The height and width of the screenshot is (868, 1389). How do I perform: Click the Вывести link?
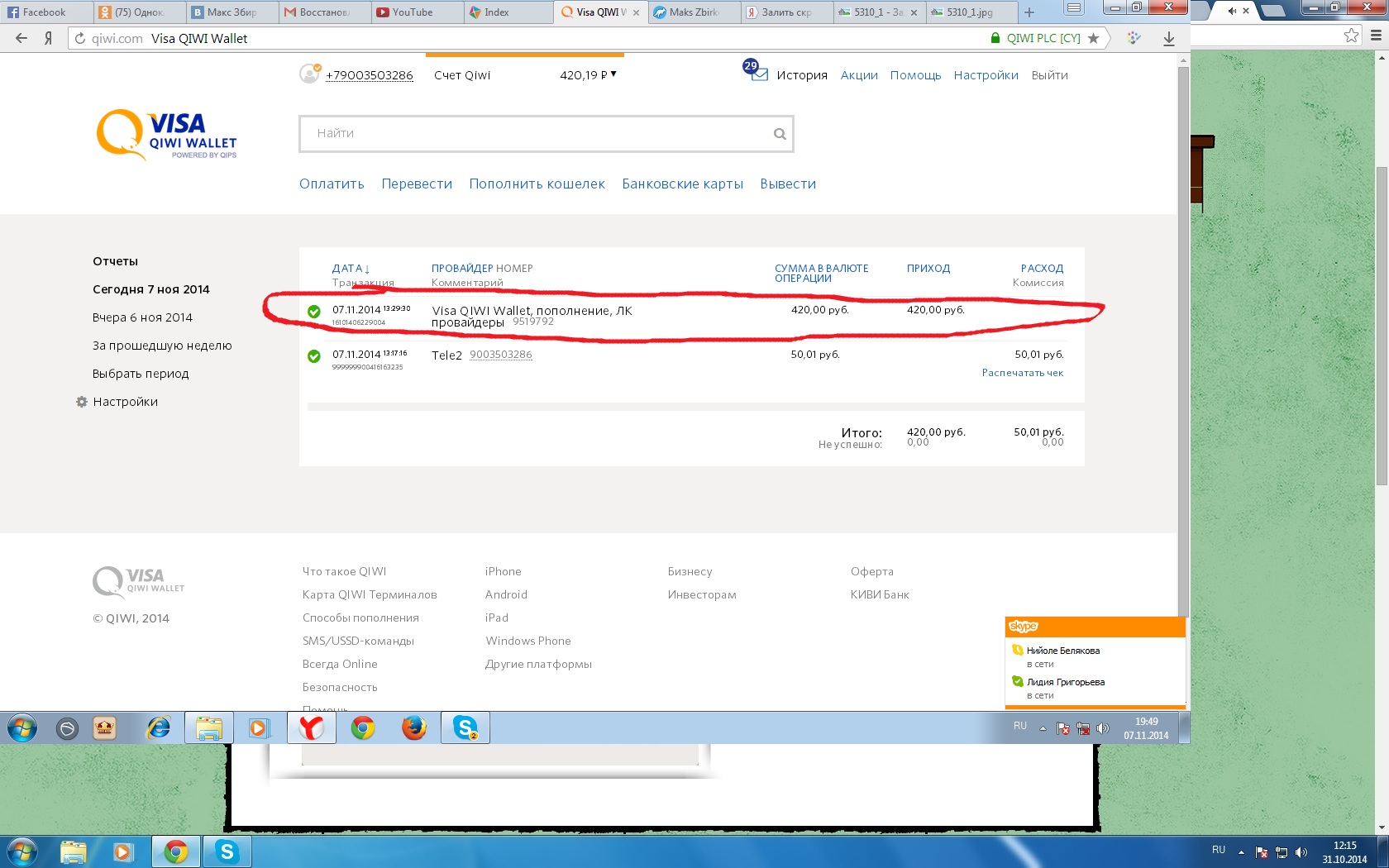tap(788, 184)
